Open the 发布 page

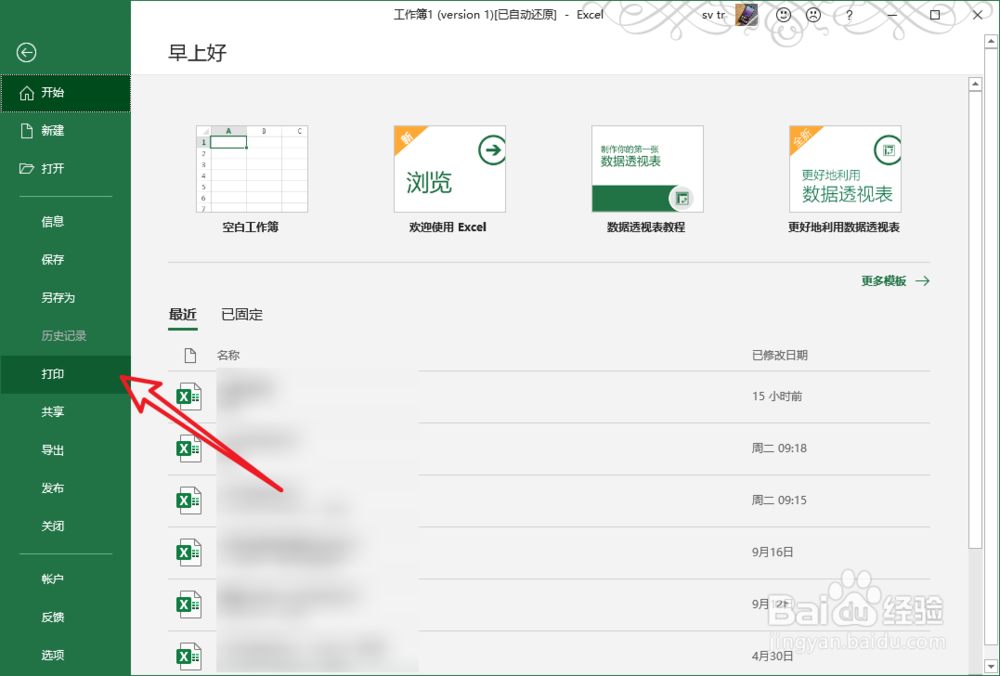pyautogui.click(x=65, y=489)
